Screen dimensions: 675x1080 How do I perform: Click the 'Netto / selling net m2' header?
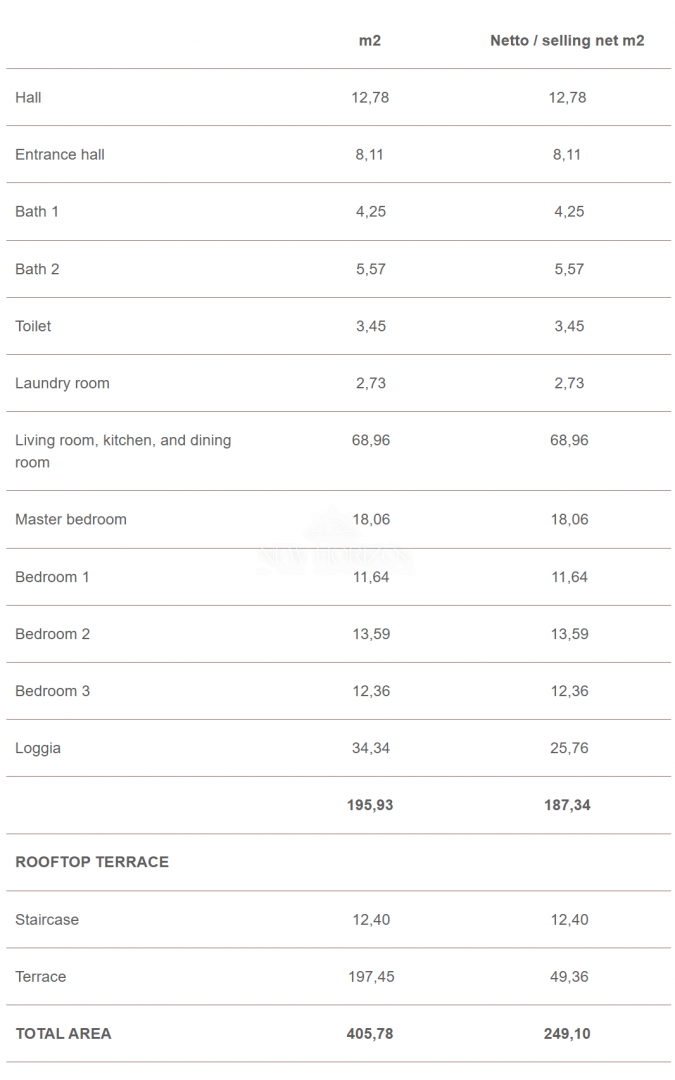(x=567, y=41)
